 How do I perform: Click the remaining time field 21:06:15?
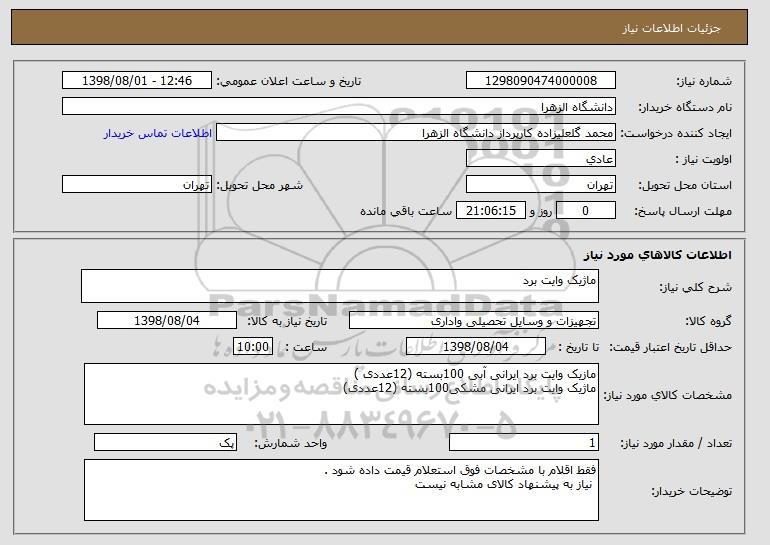coord(491,211)
